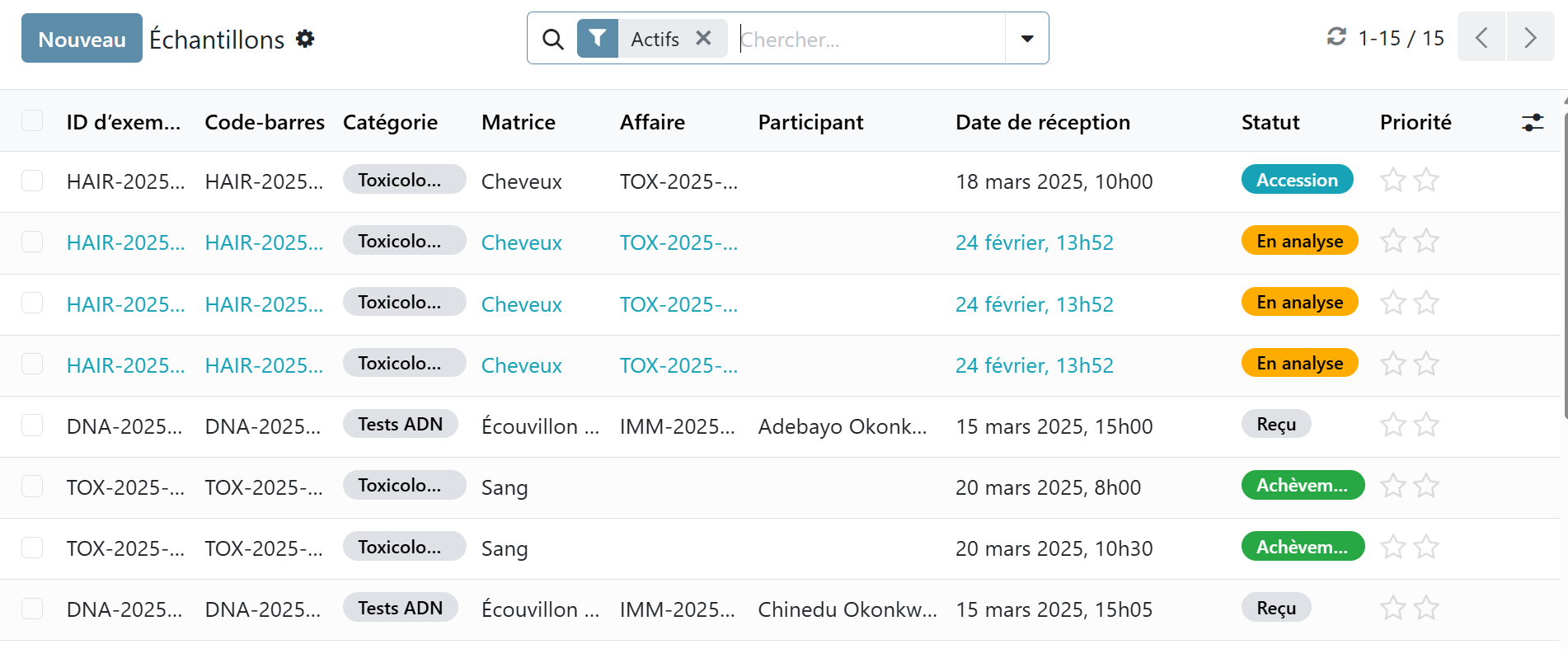Set second priority star on first Reçu row
The width and height of the screenshot is (1568, 649).
(x=1426, y=425)
